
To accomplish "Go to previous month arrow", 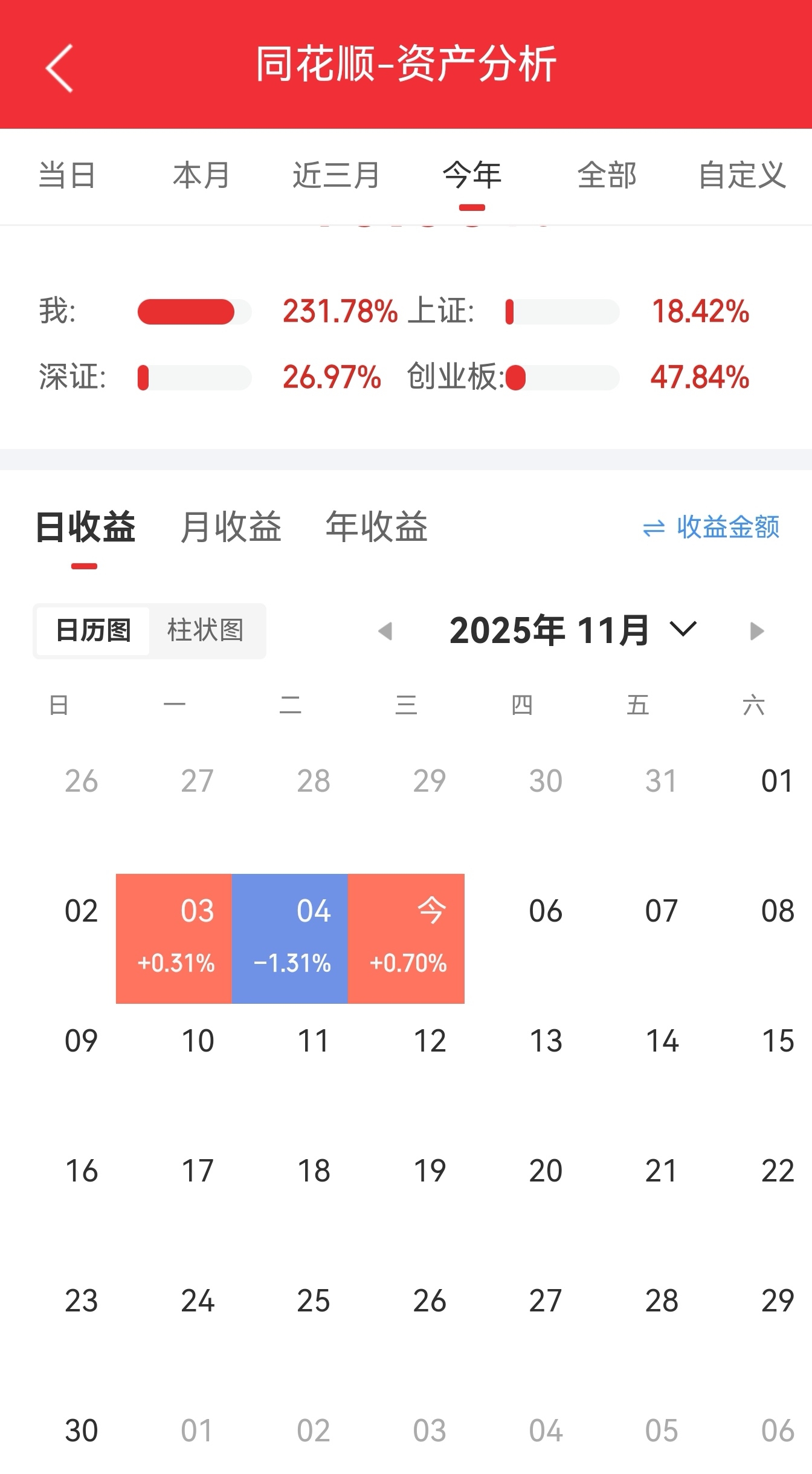I will click(385, 631).
